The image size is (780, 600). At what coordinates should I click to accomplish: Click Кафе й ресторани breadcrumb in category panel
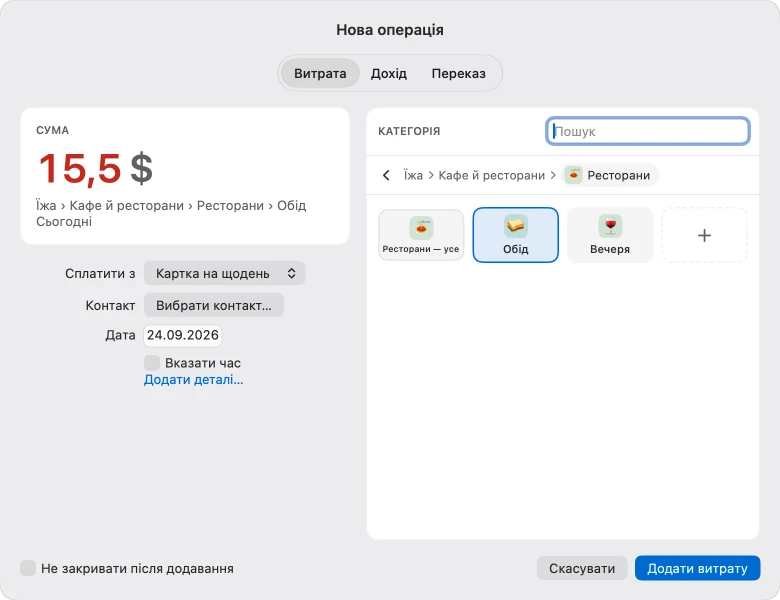click(x=491, y=175)
